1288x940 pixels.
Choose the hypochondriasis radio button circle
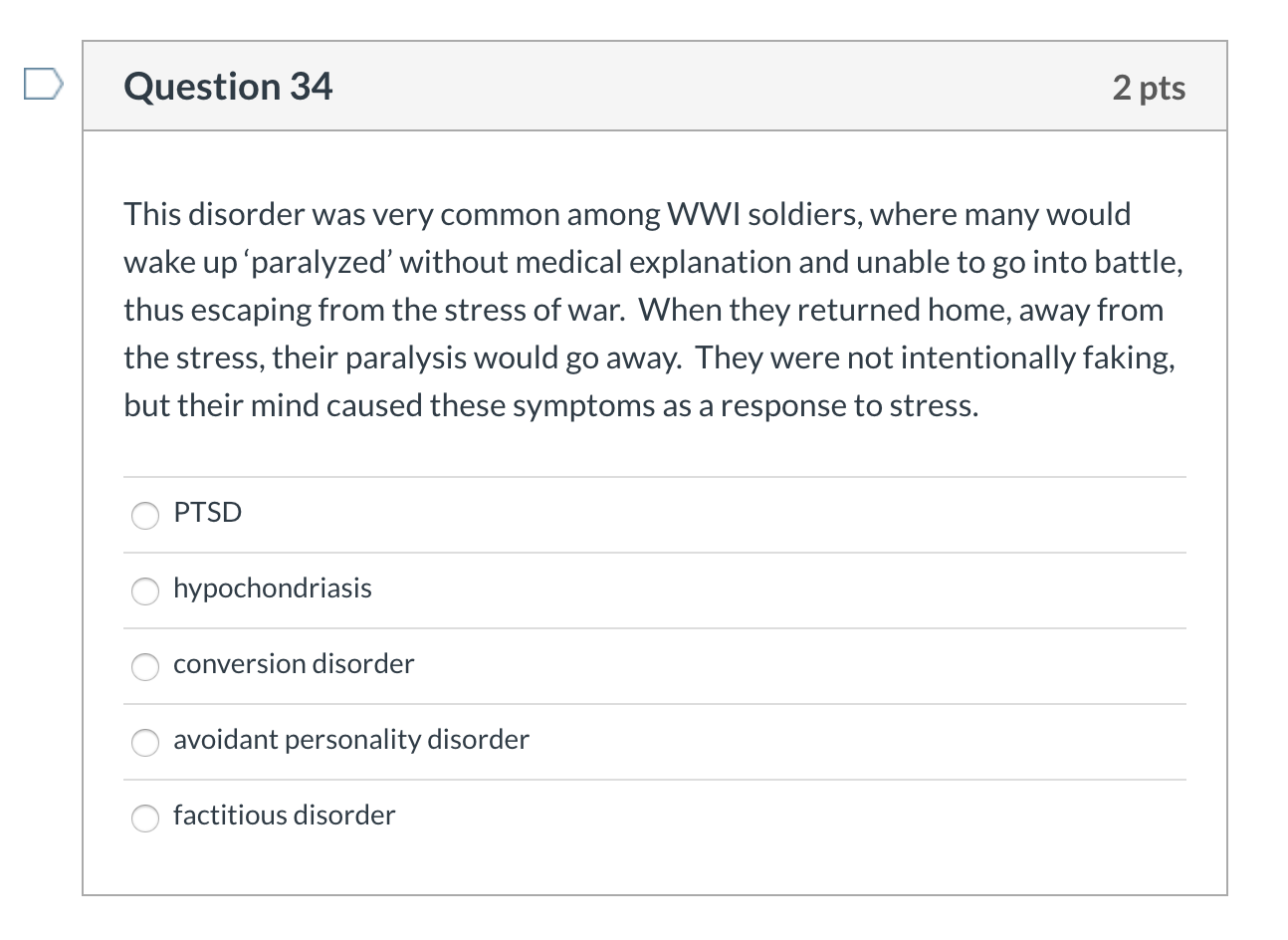click(x=145, y=590)
